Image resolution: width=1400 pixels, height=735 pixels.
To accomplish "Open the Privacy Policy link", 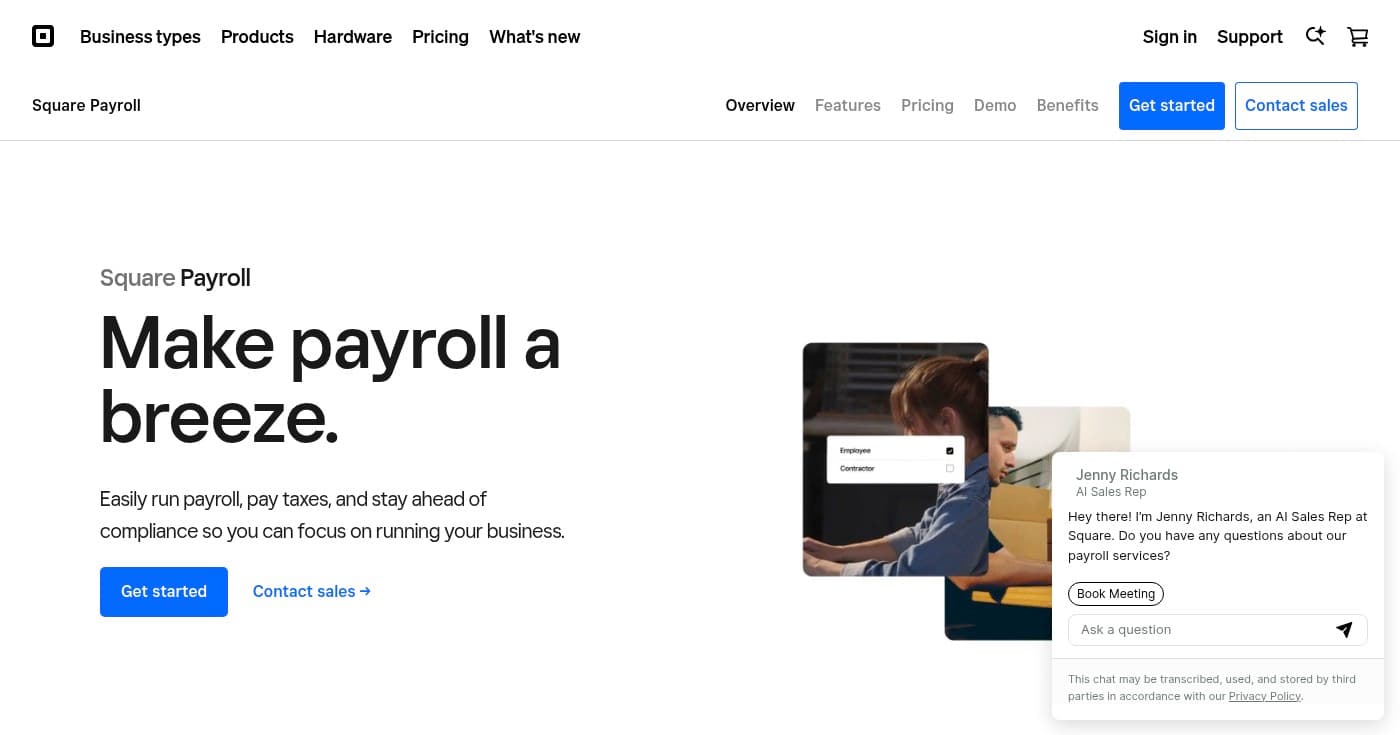I will 1264,695.
